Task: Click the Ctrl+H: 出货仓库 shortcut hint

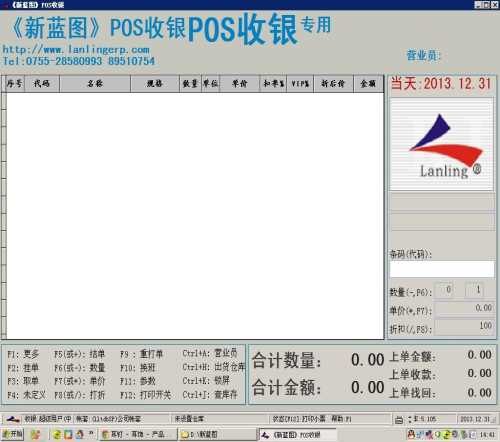Action: (214, 367)
